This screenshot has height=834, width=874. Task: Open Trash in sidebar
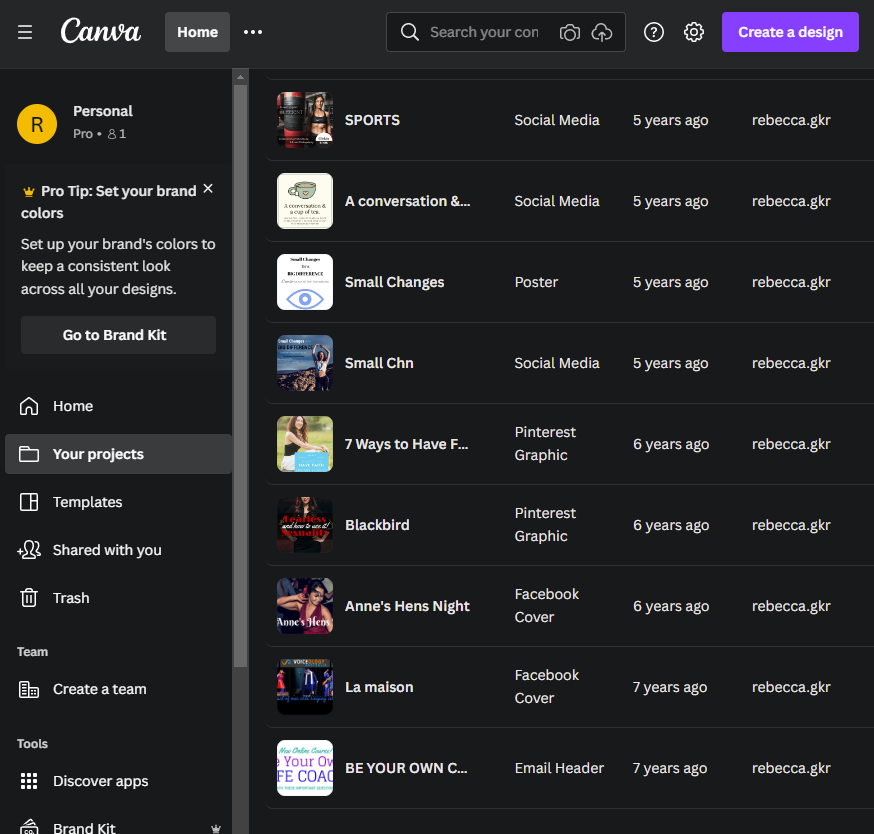tap(118, 598)
